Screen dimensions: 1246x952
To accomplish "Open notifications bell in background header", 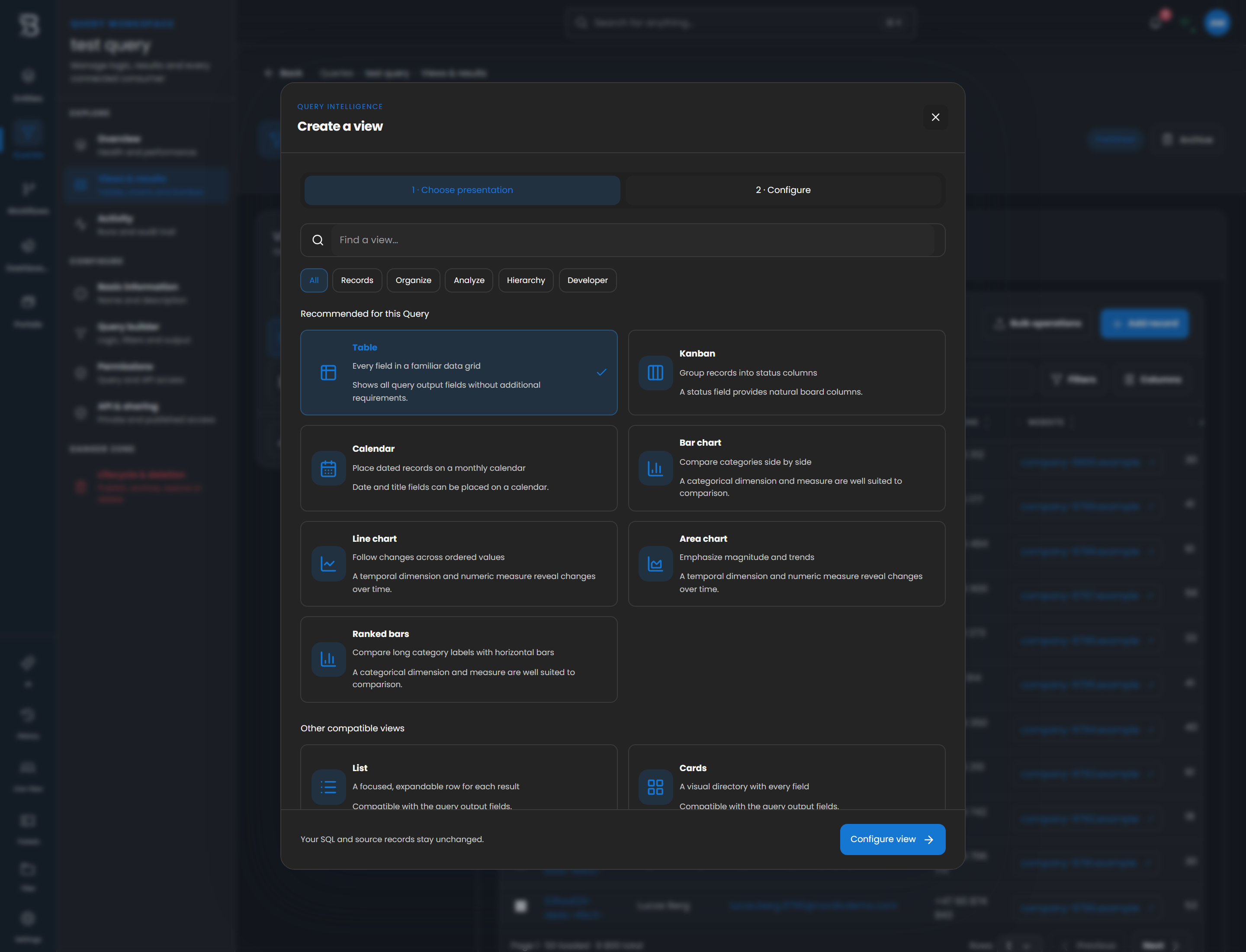I will tap(1156, 23).
